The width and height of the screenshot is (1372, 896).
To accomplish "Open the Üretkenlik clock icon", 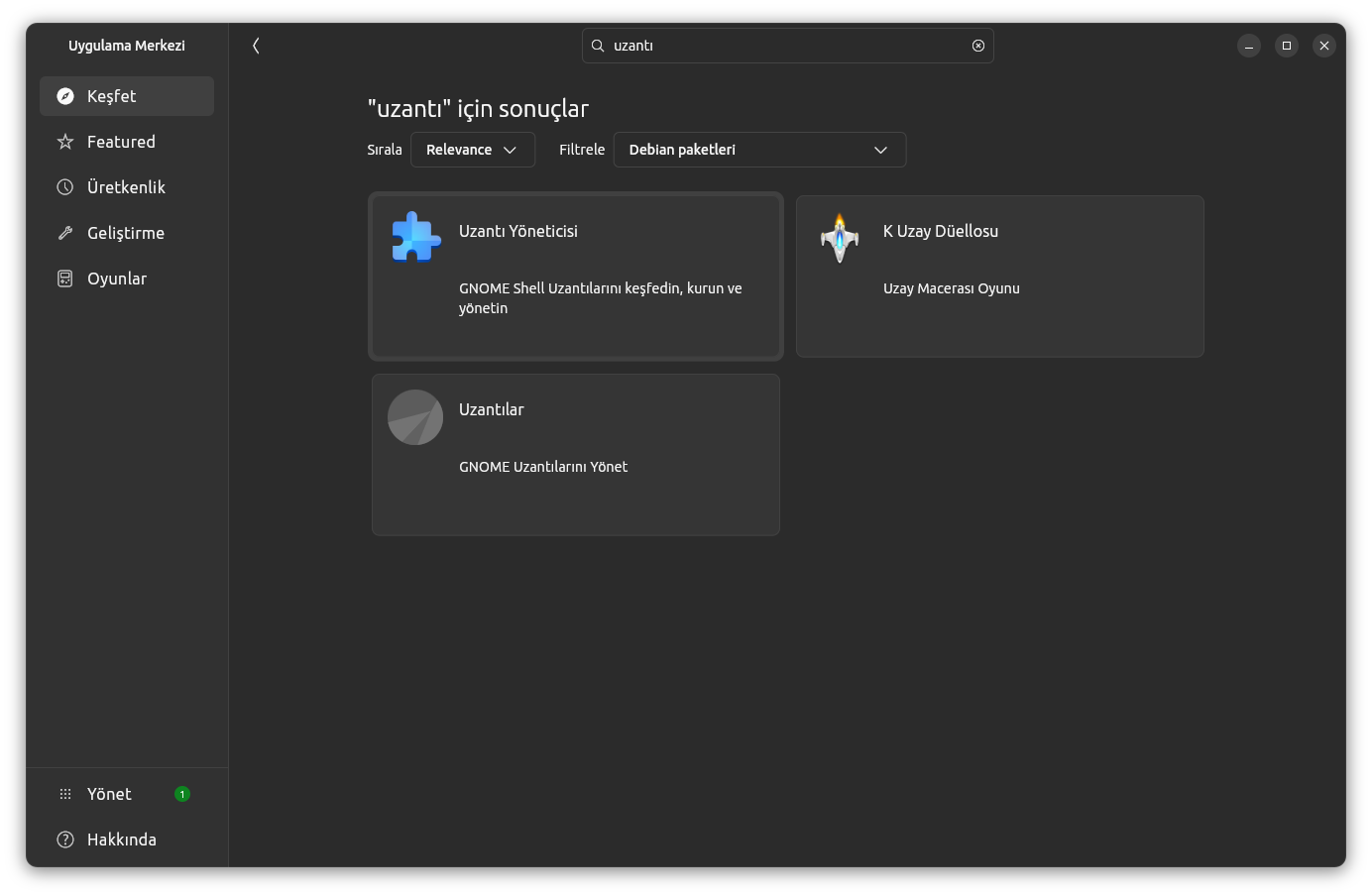I will click(65, 187).
